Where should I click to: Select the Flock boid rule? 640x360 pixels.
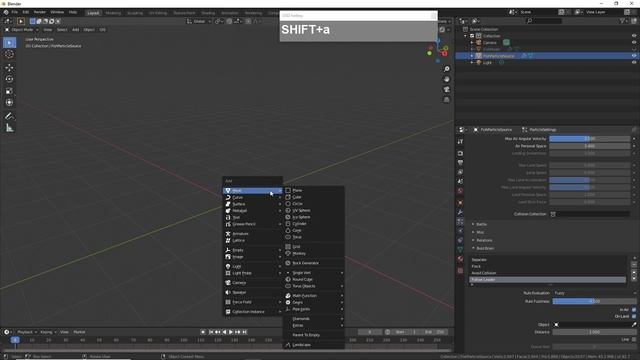point(547,266)
